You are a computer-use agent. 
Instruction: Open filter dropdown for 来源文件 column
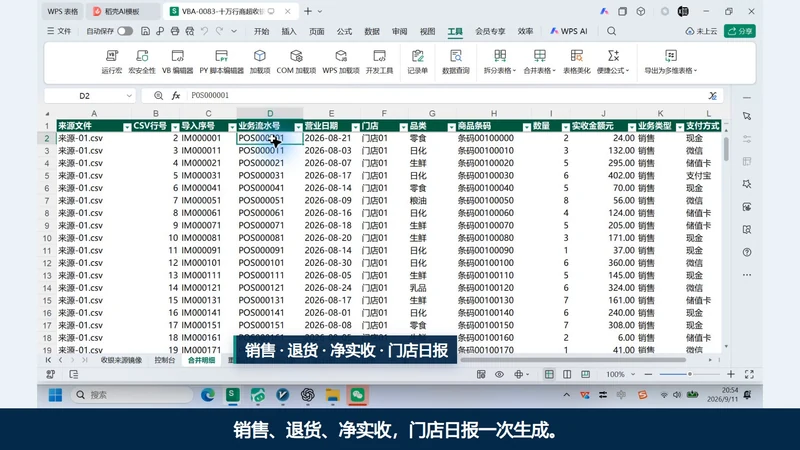coord(127,127)
